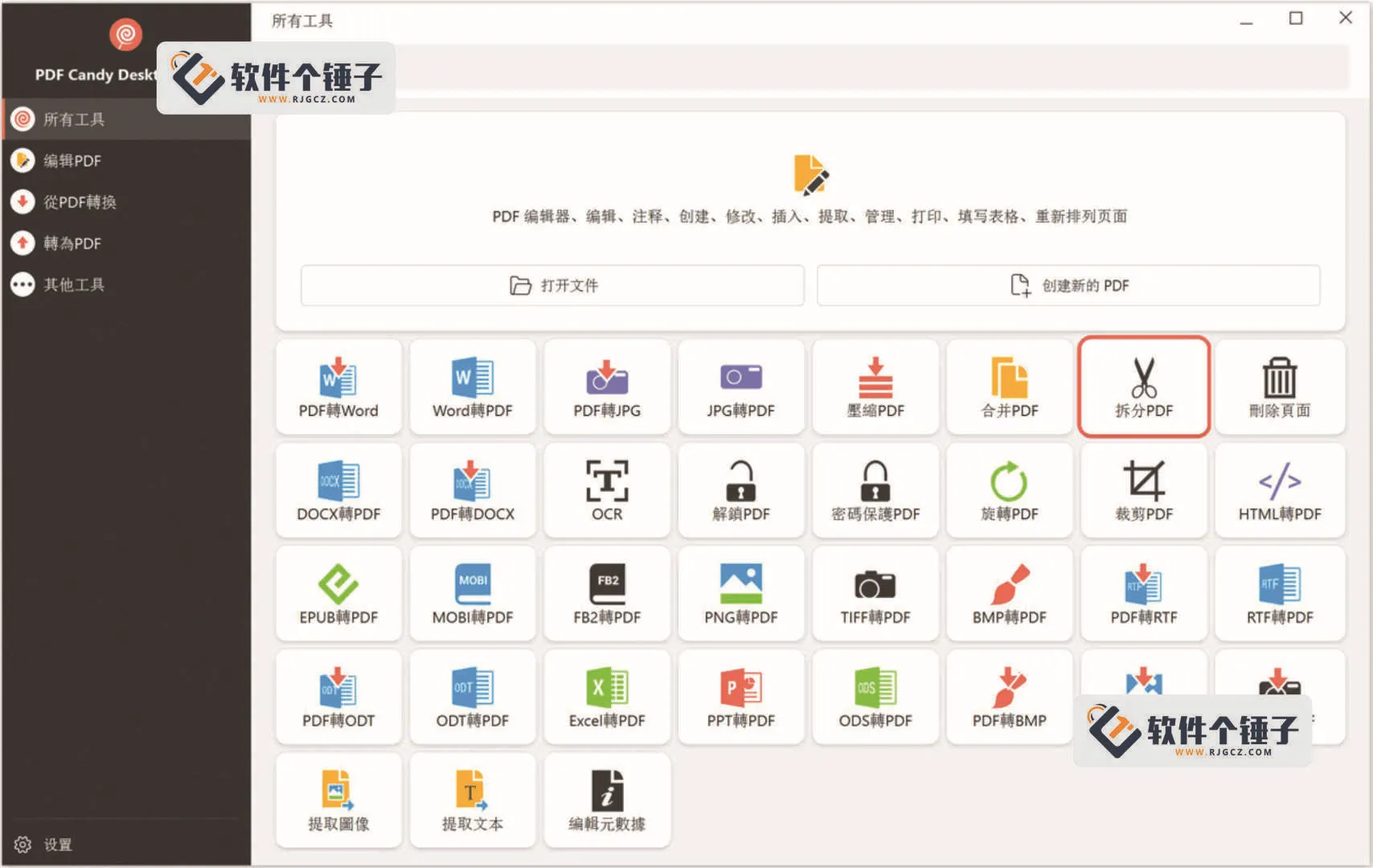This screenshot has width=1373, height=868.
Task: Open the 編輯元數據 metadata editor
Action: point(607,800)
